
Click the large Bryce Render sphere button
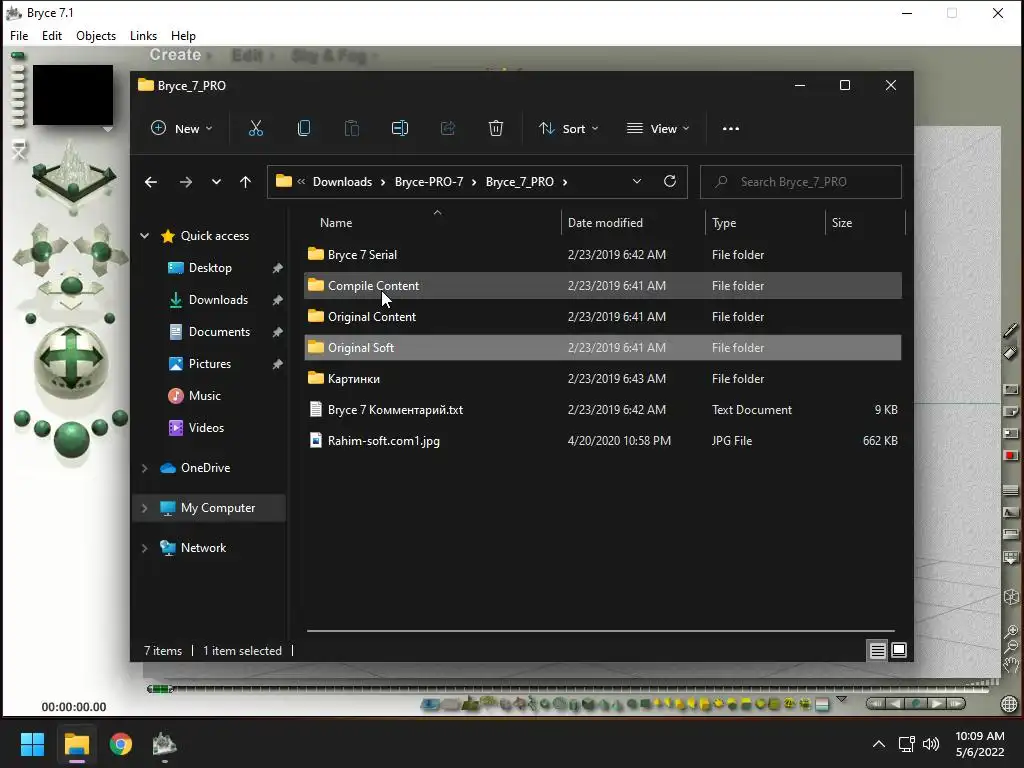[71, 438]
